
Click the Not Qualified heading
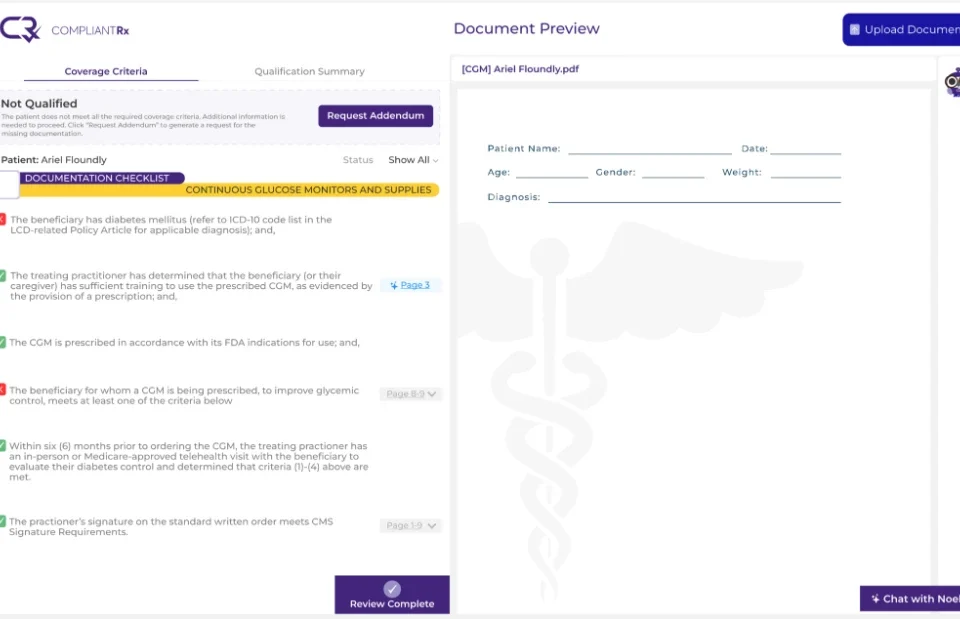coord(39,103)
